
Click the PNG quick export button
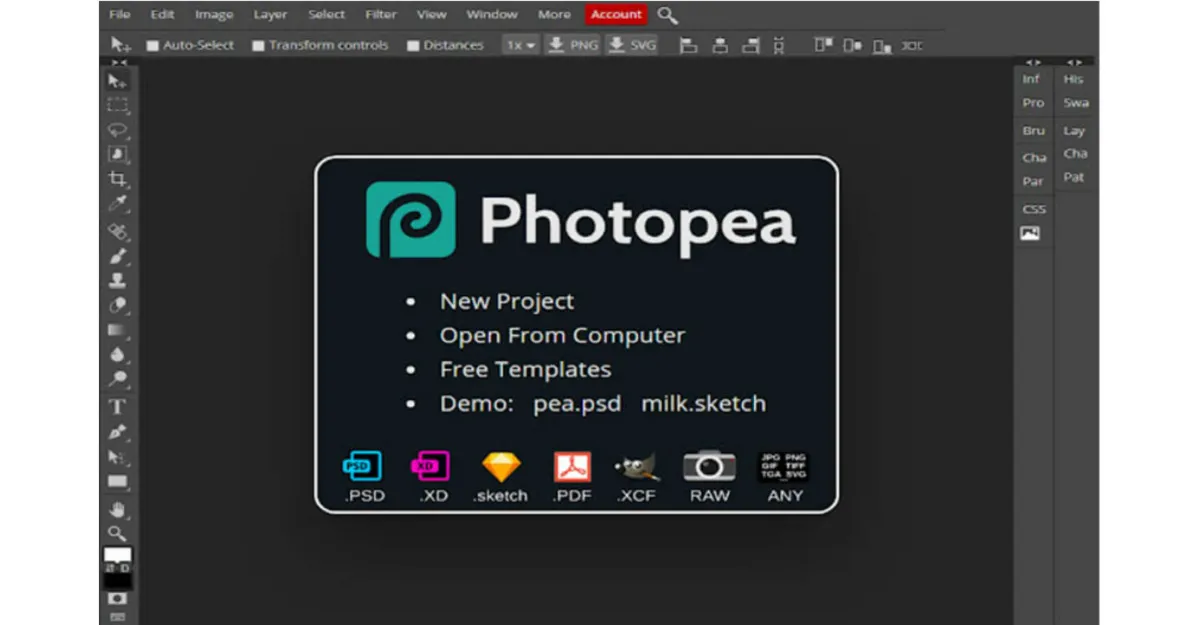(572, 45)
